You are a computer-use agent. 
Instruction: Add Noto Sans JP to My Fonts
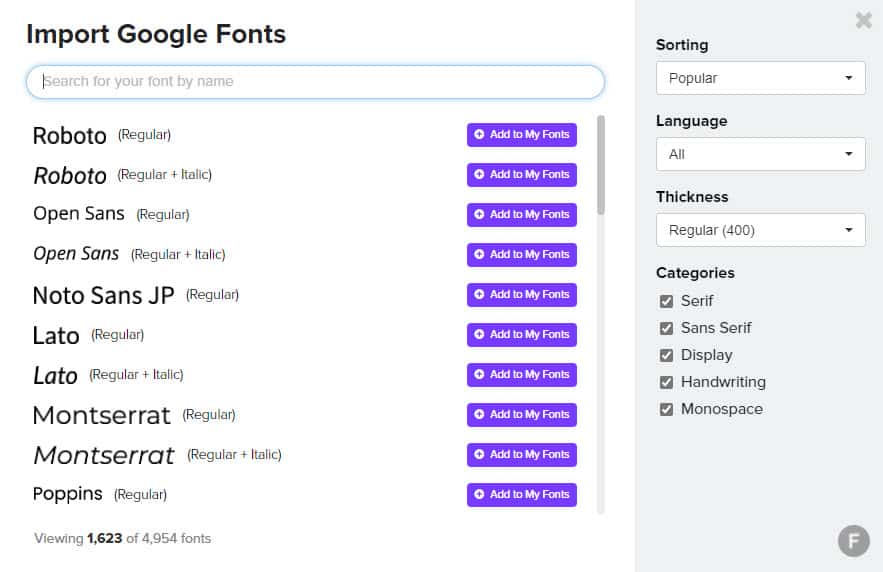pyautogui.click(x=521, y=294)
